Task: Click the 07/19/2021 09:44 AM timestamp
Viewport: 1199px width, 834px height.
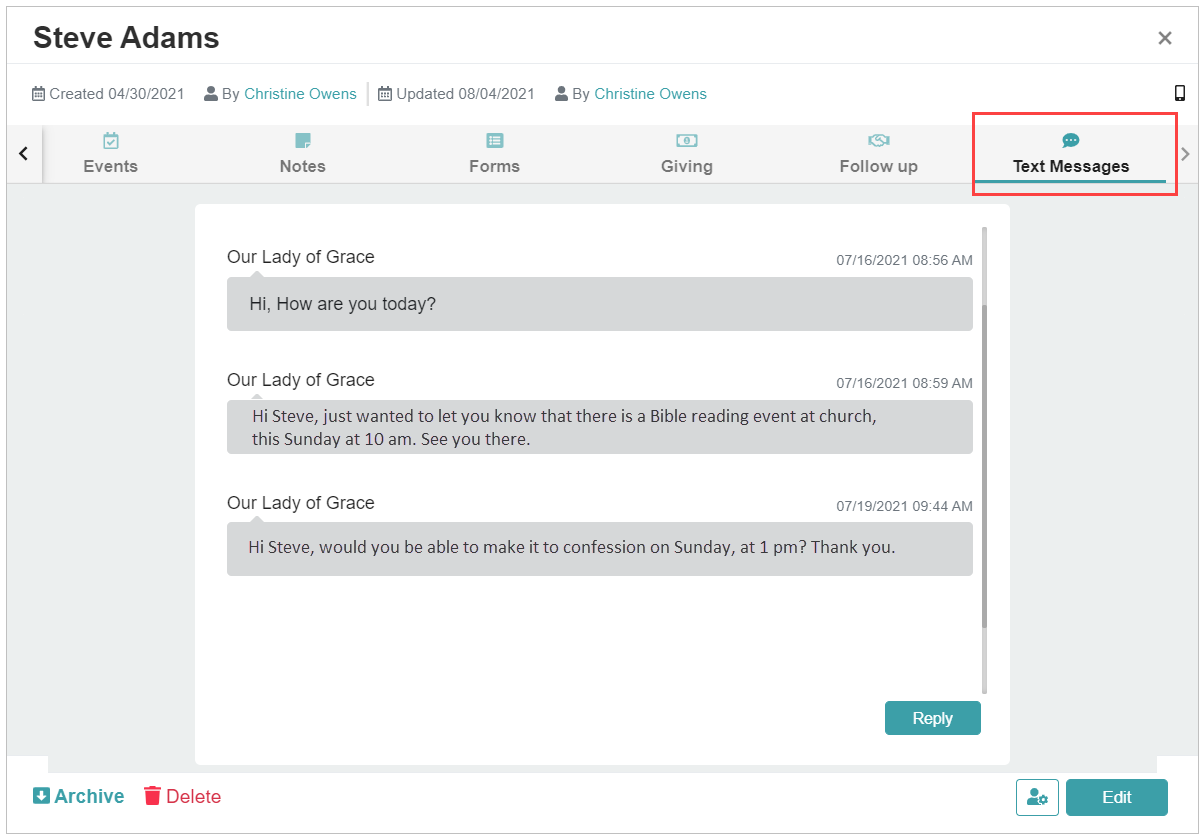Action: point(904,506)
